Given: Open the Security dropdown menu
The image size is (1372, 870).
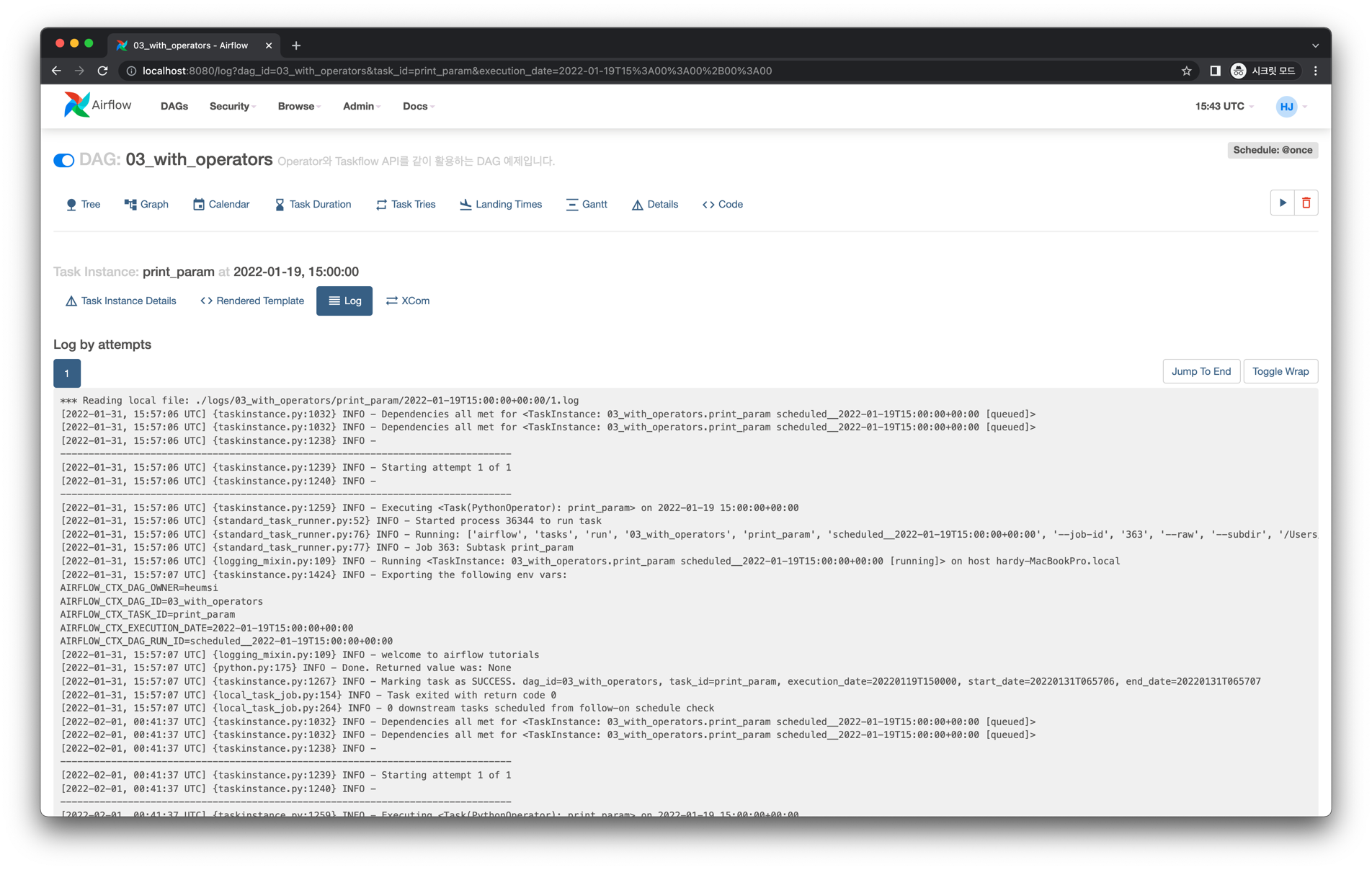Looking at the screenshot, I should click(x=232, y=106).
